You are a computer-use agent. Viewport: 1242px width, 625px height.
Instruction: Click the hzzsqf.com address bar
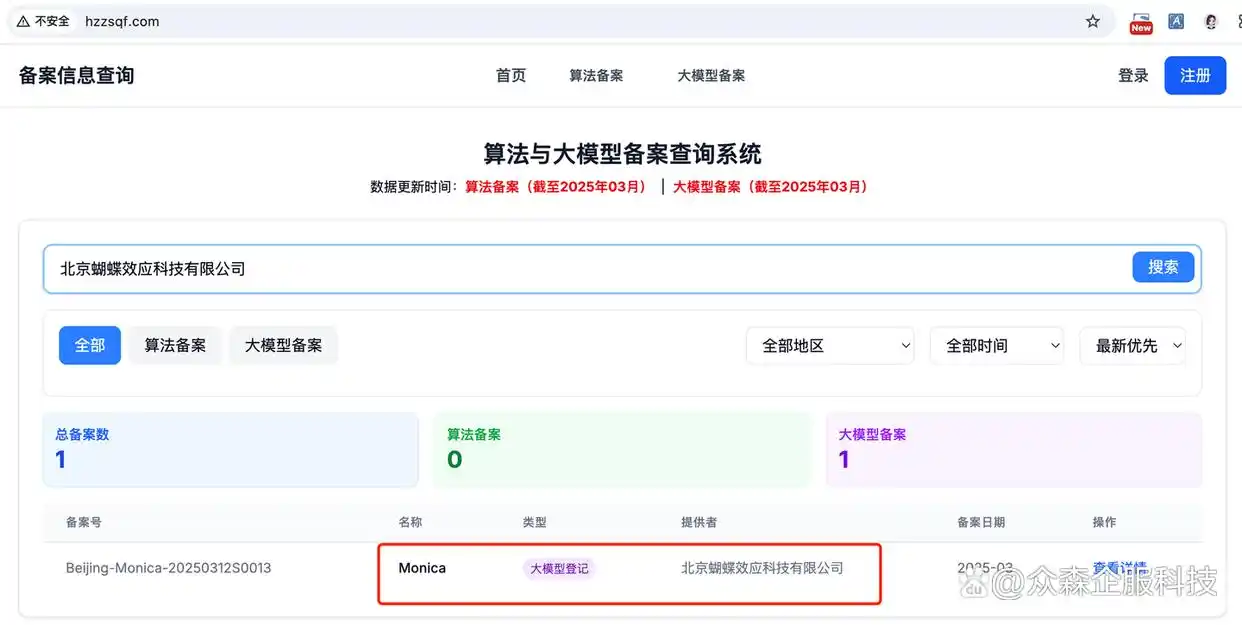[122, 20]
